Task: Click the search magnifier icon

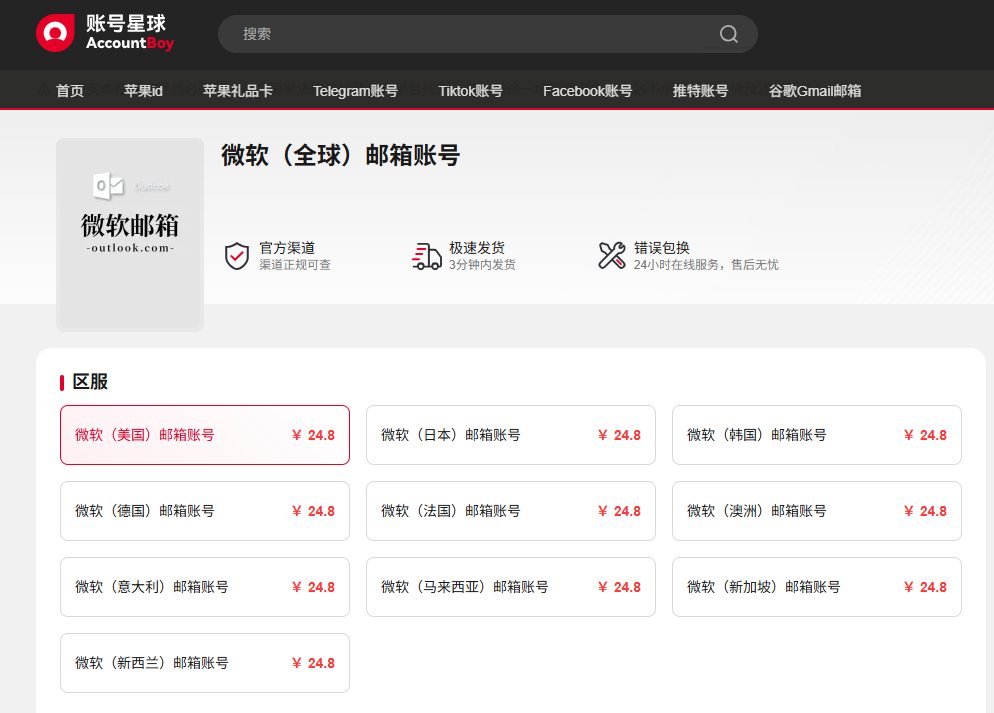Action: tap(728, 34)
